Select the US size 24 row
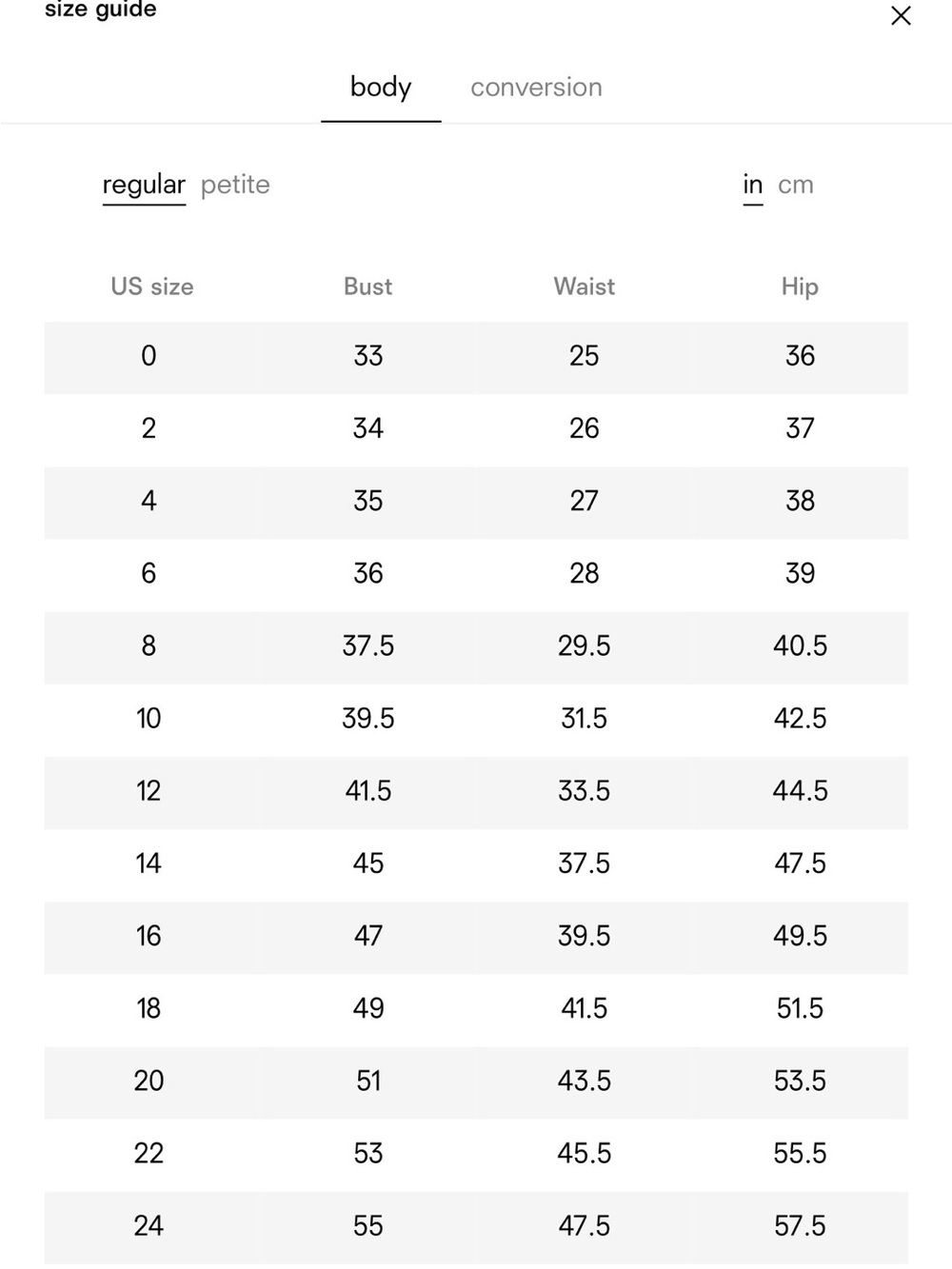The width and height of the screenshot is (952, 1269). pos(476,1227)
